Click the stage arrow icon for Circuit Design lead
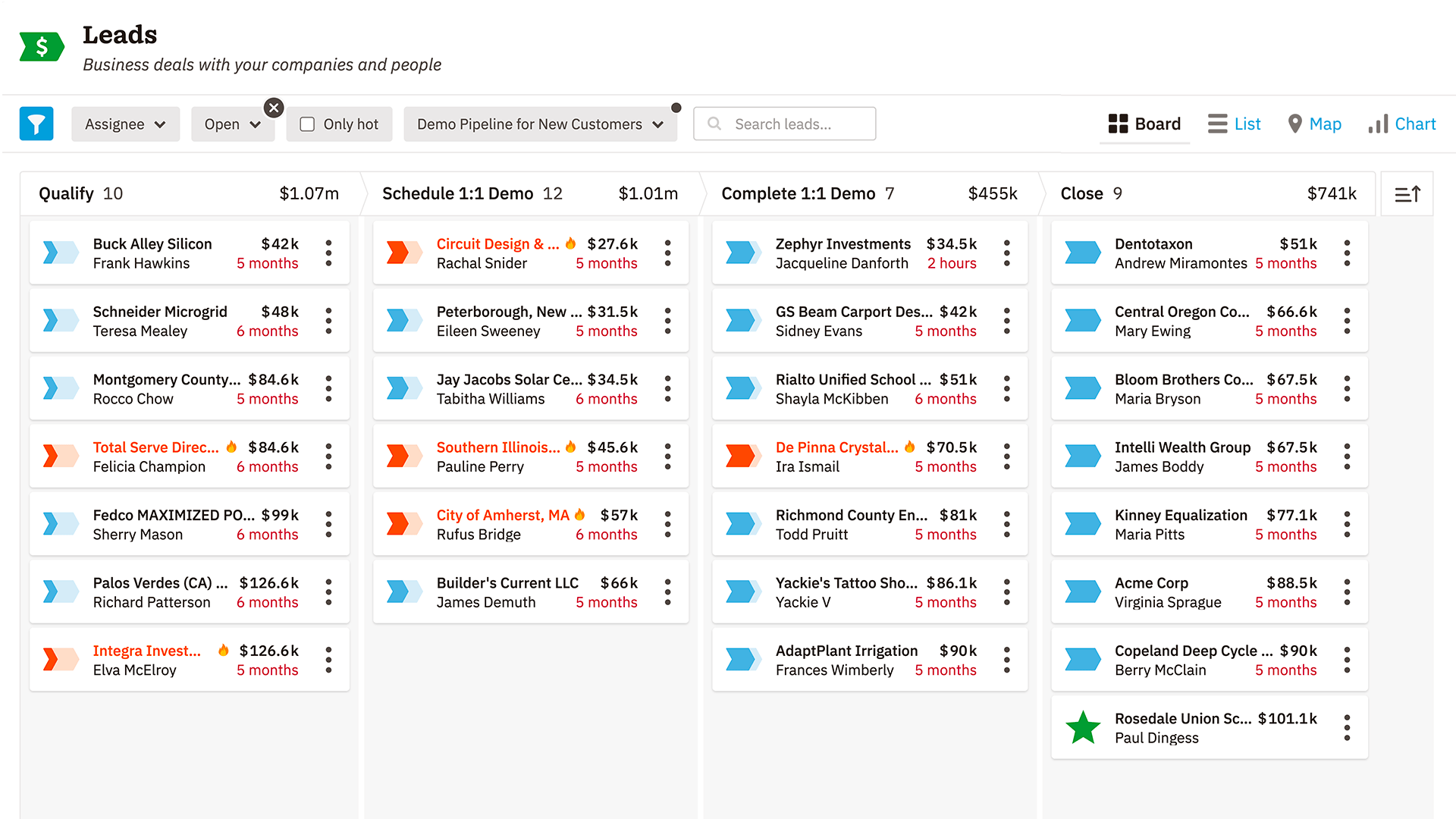Viewport: 1456px width, 819px height. click(403, 253)
